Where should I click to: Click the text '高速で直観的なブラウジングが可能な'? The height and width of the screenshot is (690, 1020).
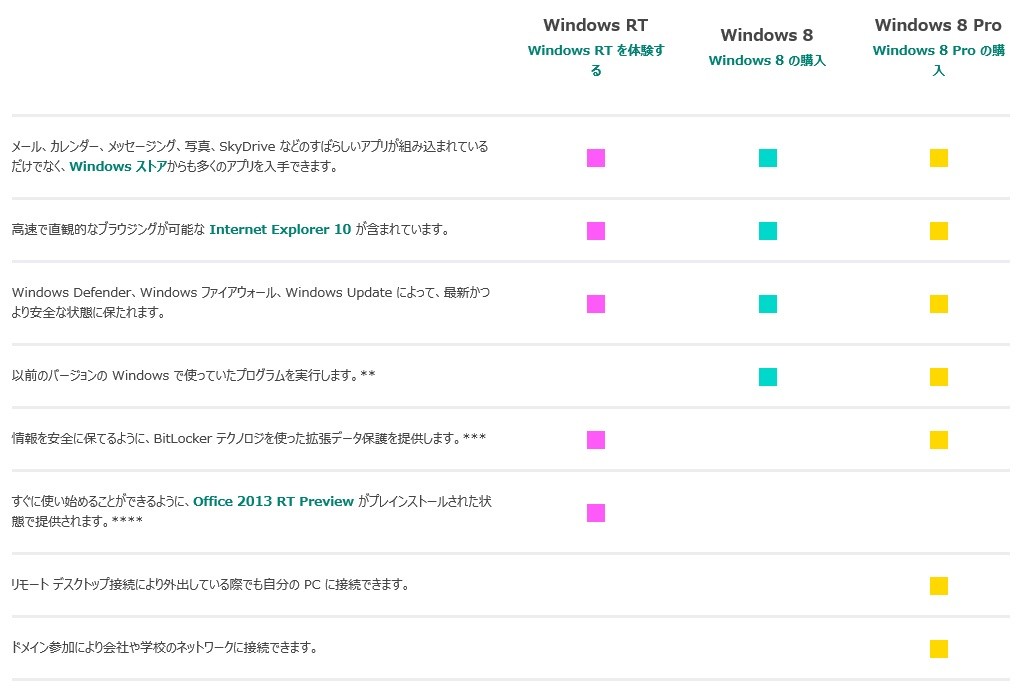(108, 230)
